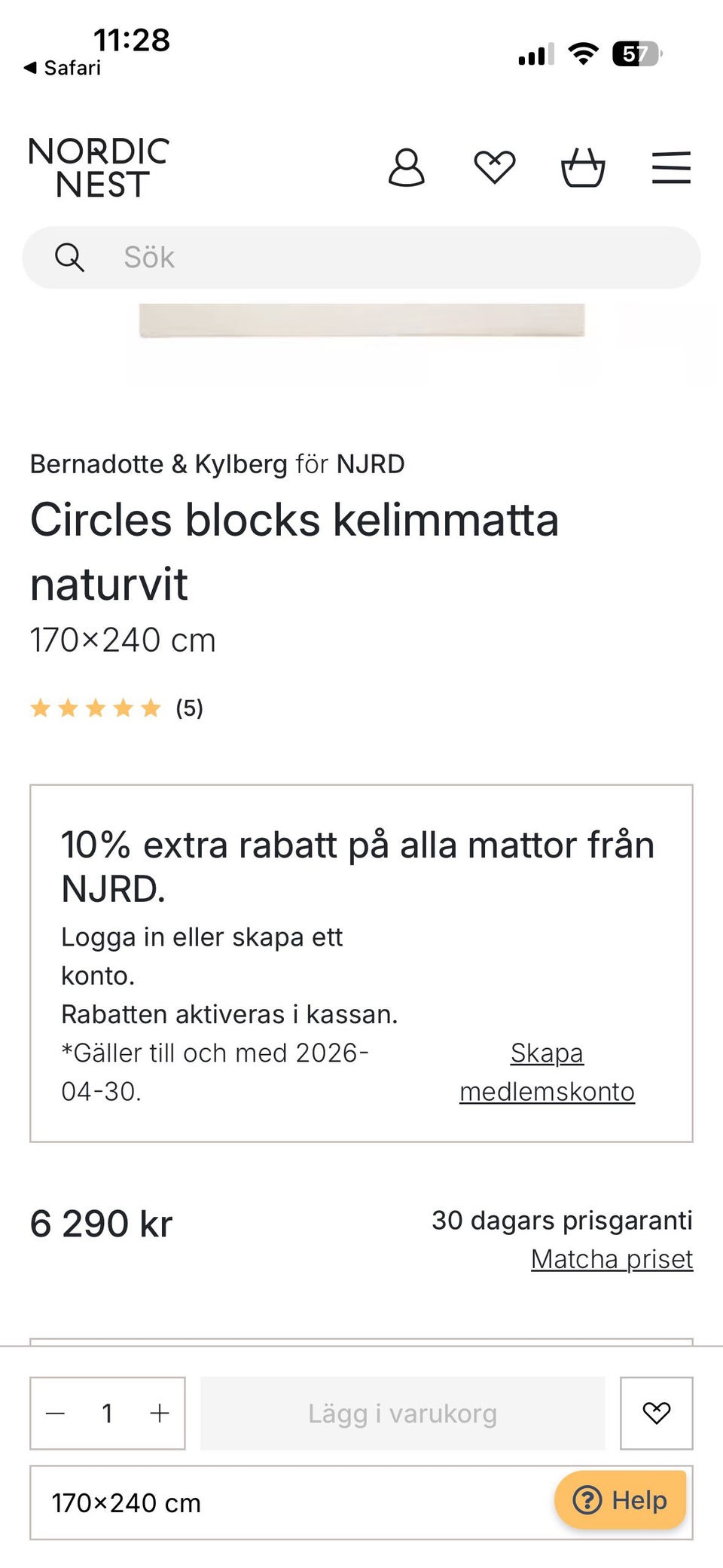This screenshot has height=1568, width=723.
Task: Open the user account icon
Action: (x=406, y=167)
